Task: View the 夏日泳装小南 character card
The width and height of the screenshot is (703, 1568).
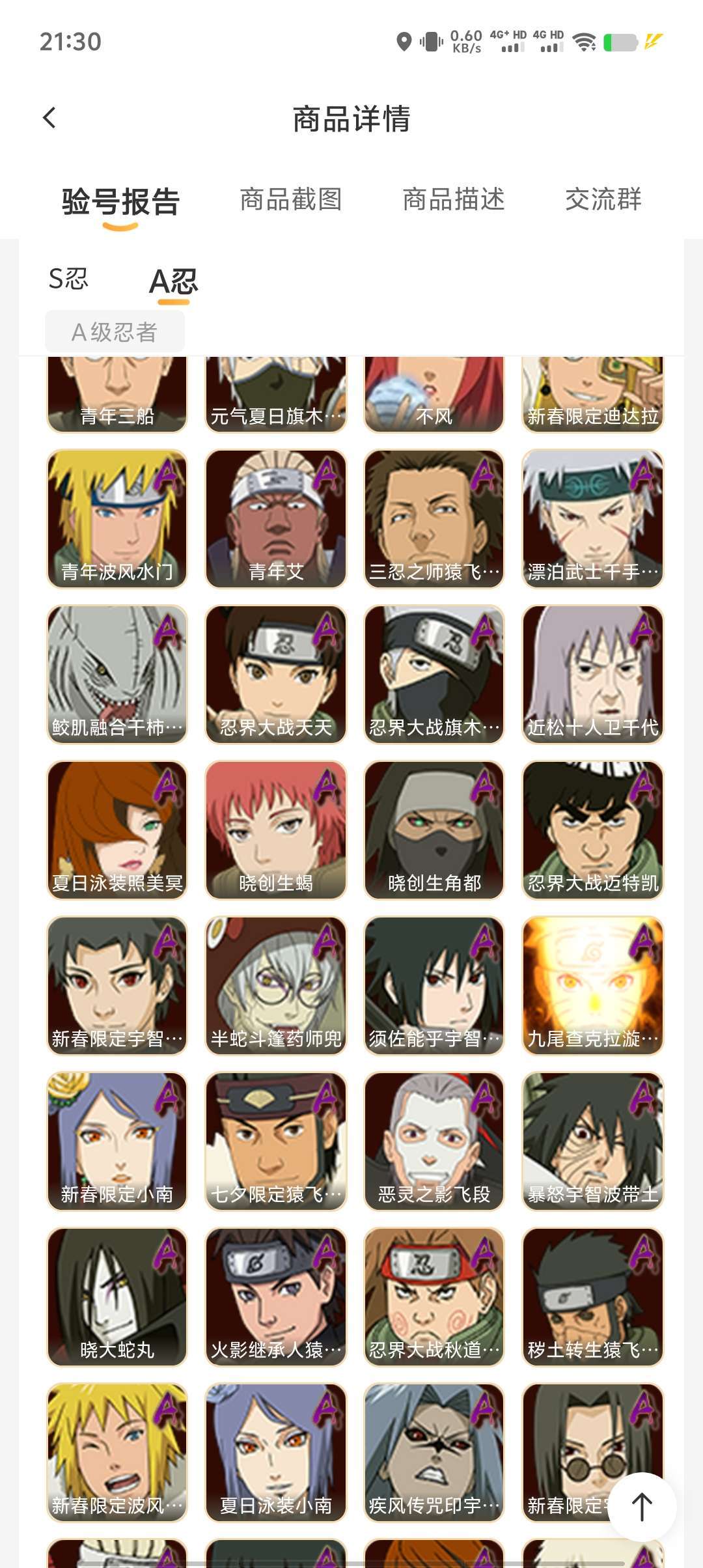Action: point(276,1453)
